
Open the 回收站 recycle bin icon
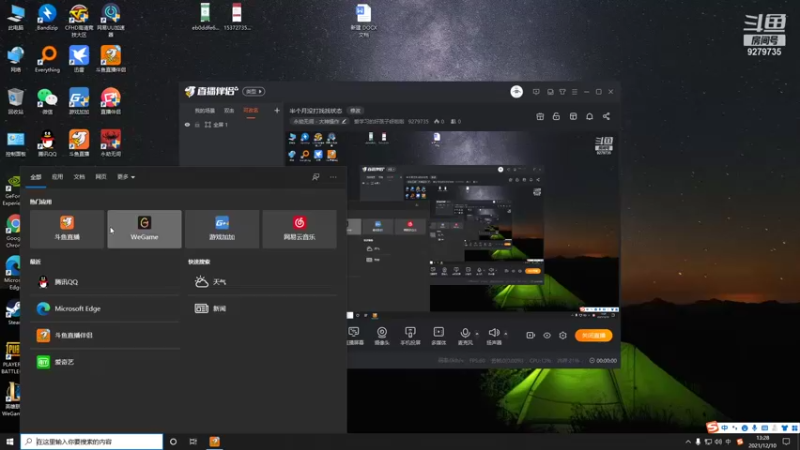click(x=15, y=101)
